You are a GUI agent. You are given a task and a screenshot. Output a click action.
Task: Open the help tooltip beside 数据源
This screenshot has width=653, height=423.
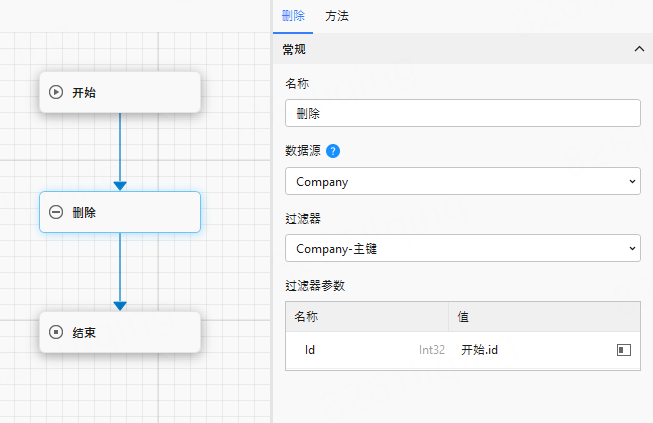[x=333, y=151]
